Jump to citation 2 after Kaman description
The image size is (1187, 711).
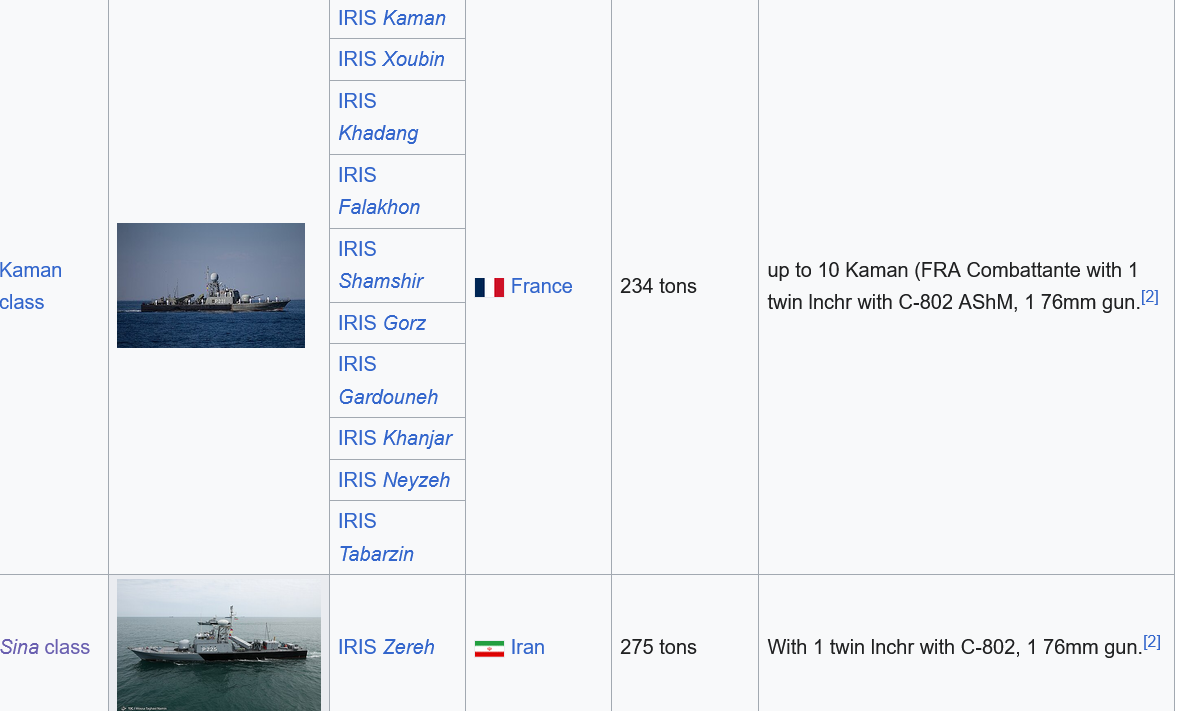coord(1149,296)
